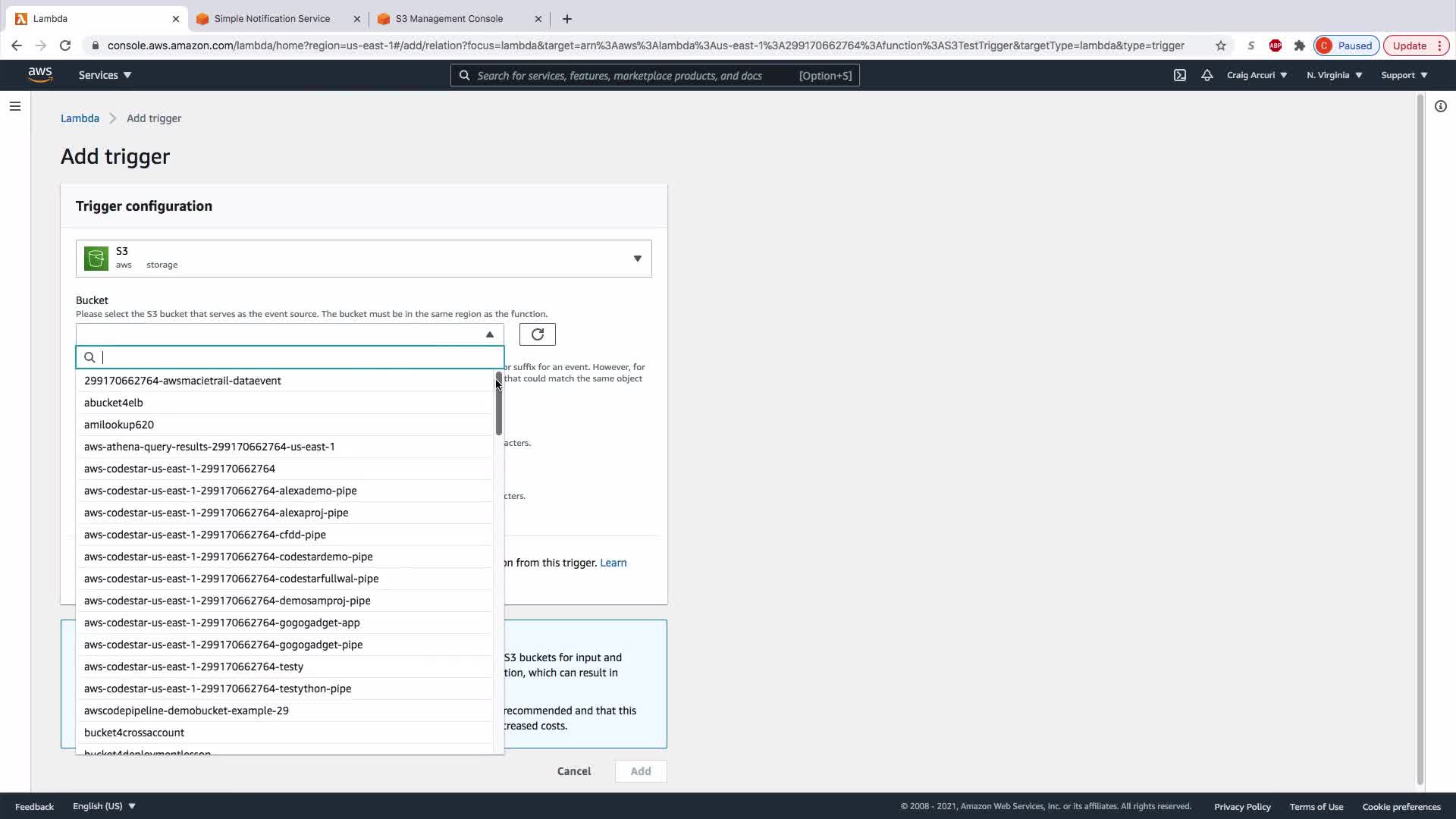
Task: Open browser extensions puzzle icon
Action: pyautogui.click(x=1300, y=45)
